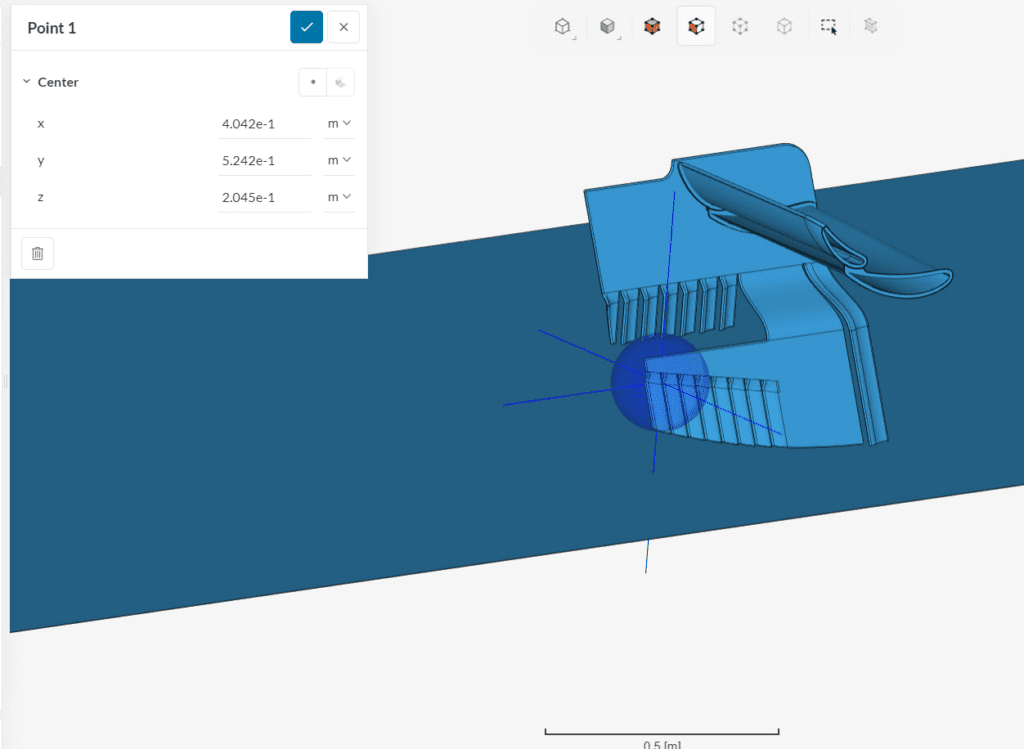Collapse the Center section
Image resolution: width=1024 pixels, height=749 pixels.
click(26, 82)
